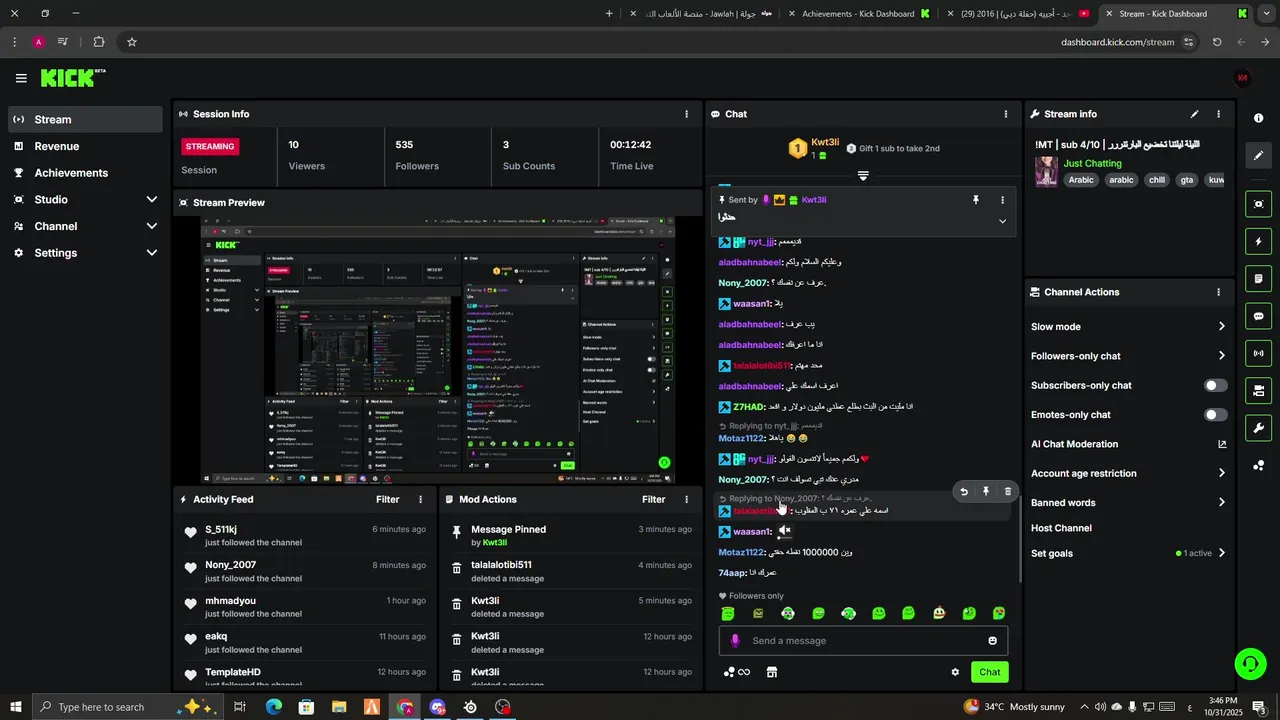Open the hamburger sidebar menu
1280x720 pixels.
coord(21,78)
